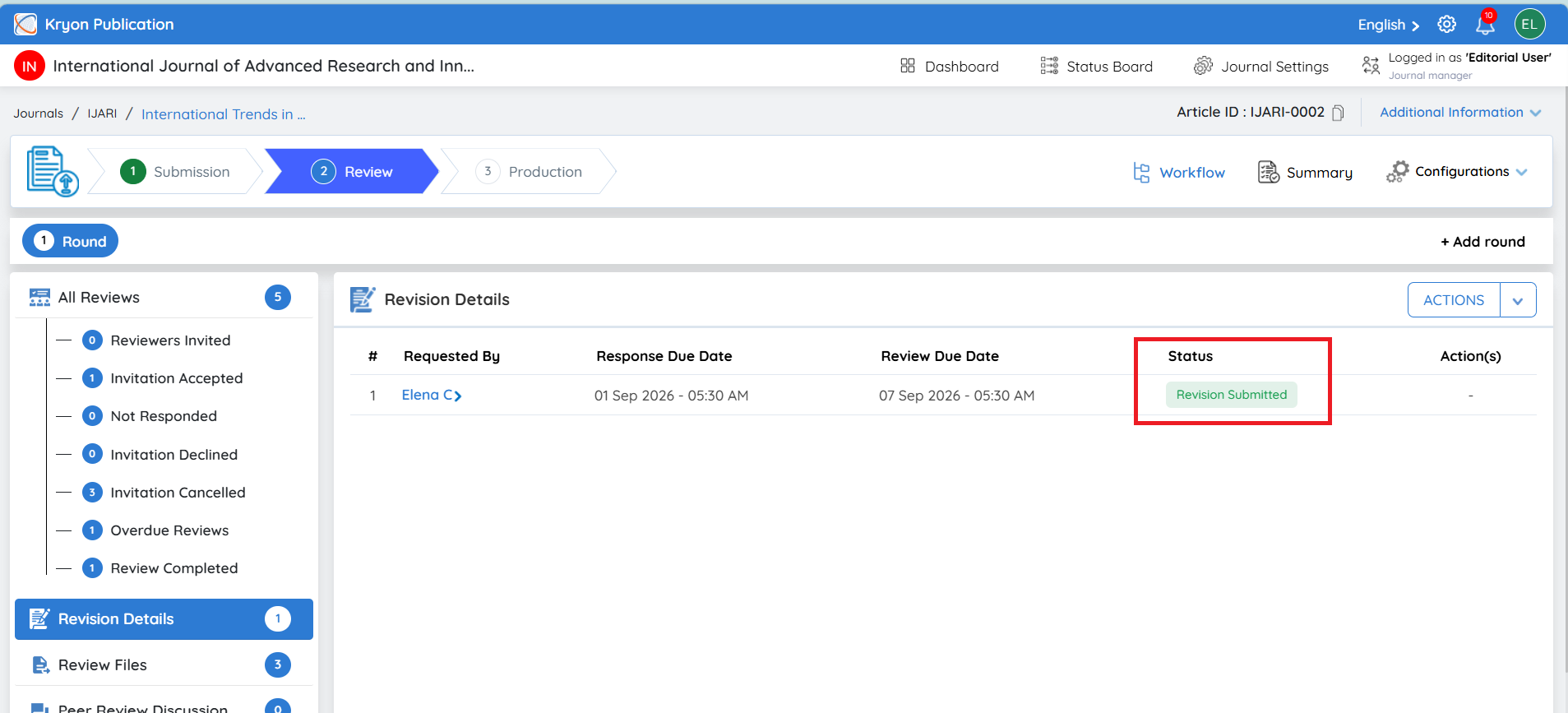This screenshot has height=713, width=1568.
Task: Open the settings gear in top bar
Action: coord(1446,25)
